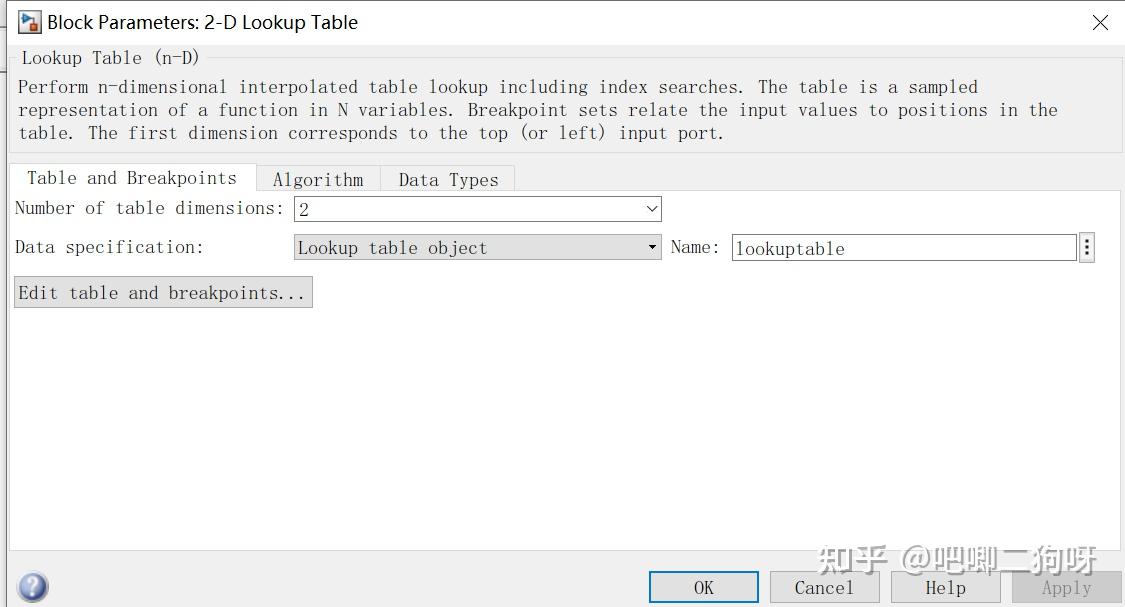The height and width of the screenshot is (607, 1125).
Task: Open Help for the 2-D Lookup Table
Action: 945,587
